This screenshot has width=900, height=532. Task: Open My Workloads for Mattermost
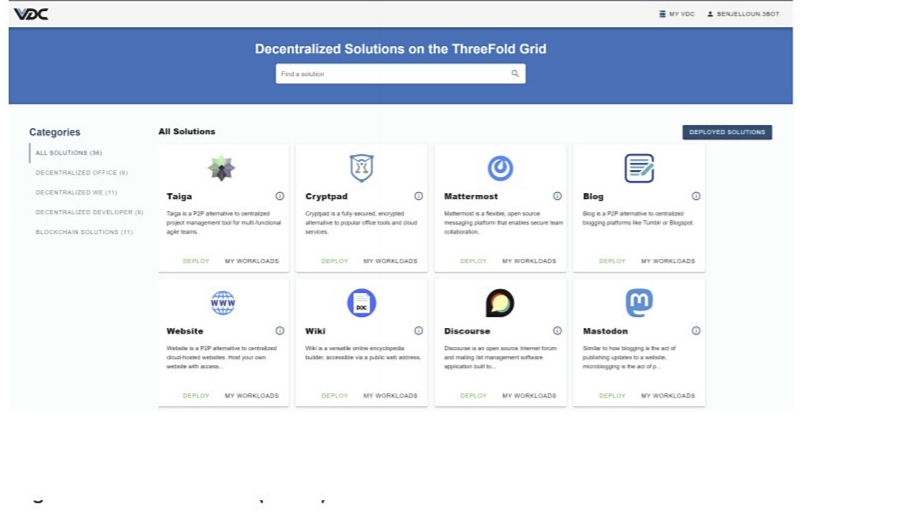click(529, 261)
